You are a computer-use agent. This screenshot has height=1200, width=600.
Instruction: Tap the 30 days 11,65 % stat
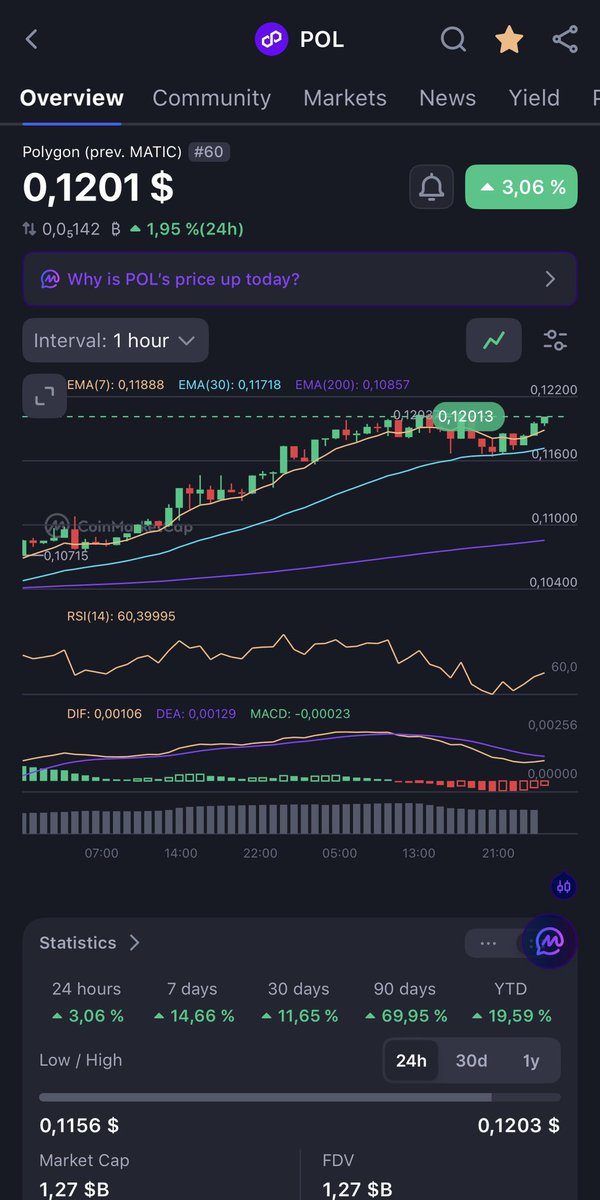299,1002
